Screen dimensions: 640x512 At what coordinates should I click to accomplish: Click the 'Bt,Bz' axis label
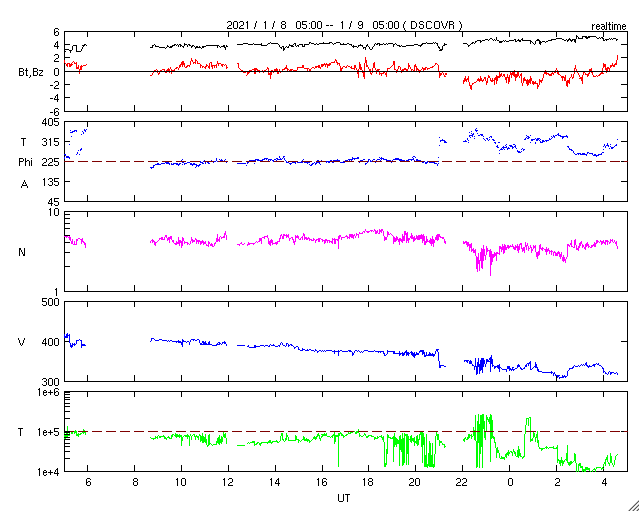[31, 73]
